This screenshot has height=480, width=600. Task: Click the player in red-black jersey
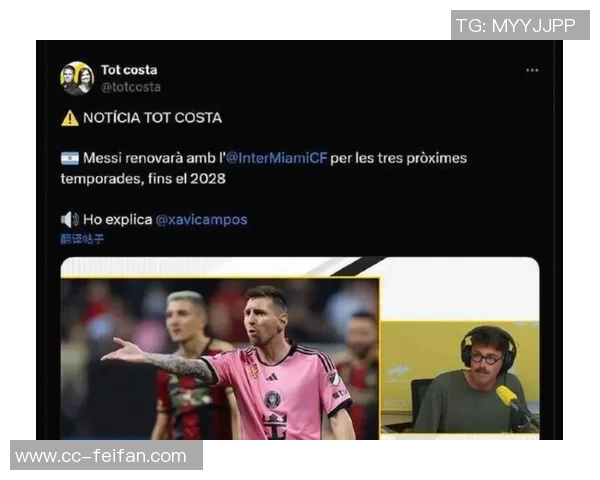(188, 366)
